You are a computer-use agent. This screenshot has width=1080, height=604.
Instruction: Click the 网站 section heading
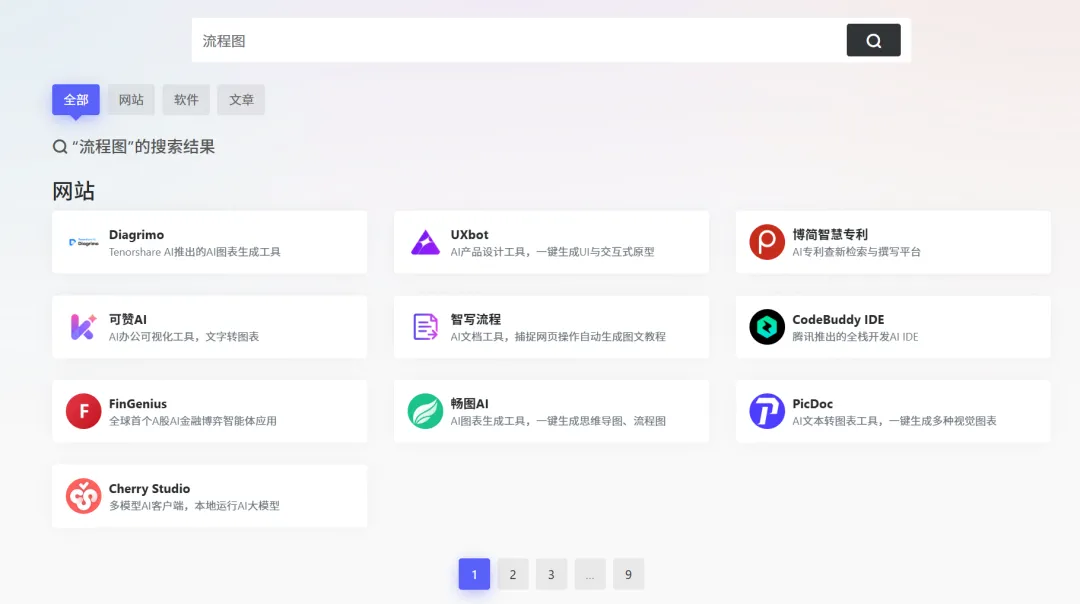(74, 191)
